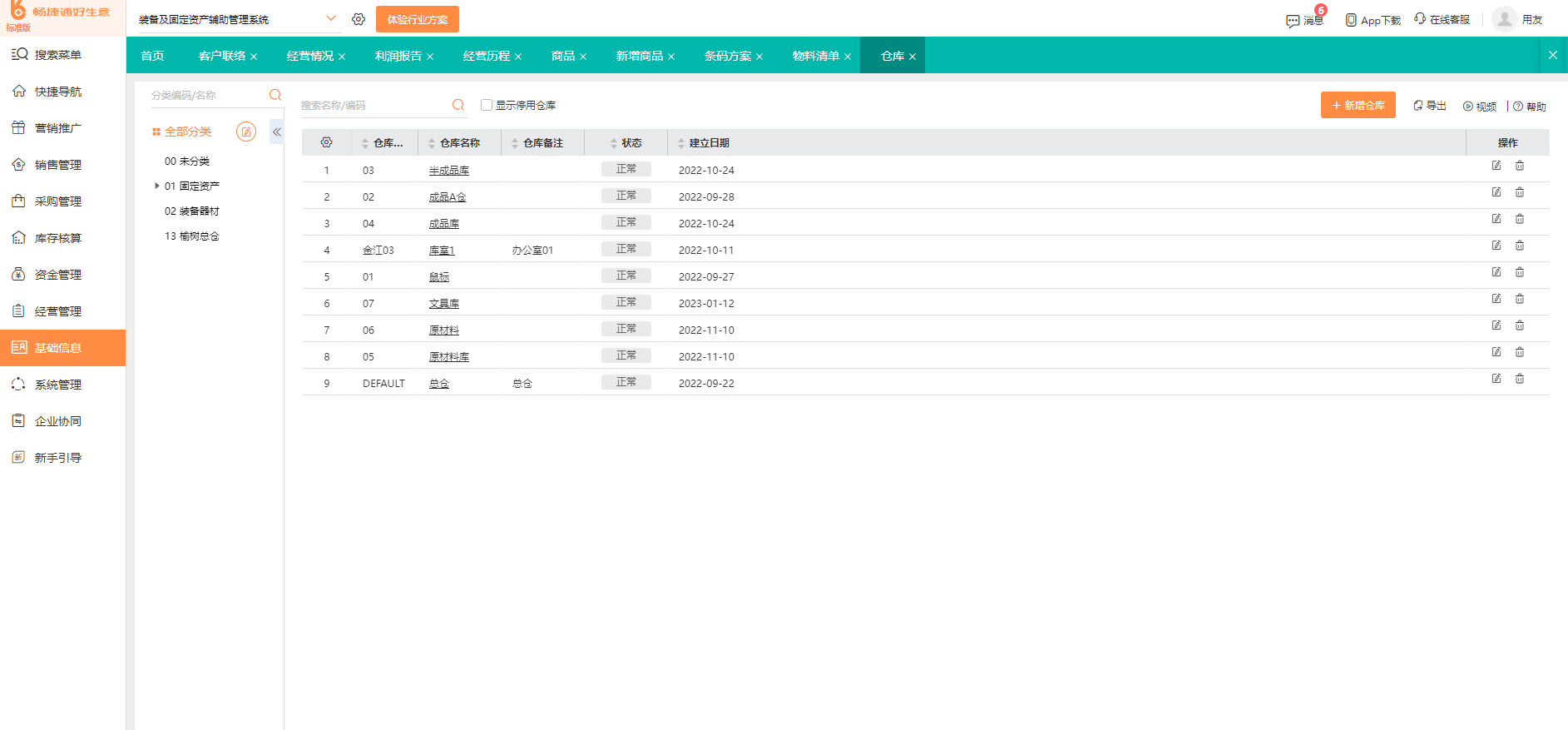Edit warehouse 库室1 row
This screenshot has height=730, width=1568.
[x=1496, y=246]
